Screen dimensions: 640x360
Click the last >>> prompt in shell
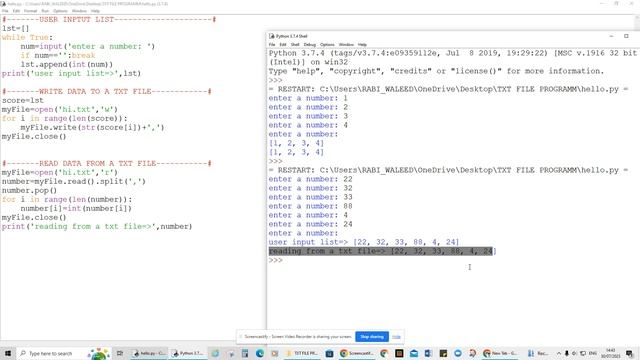(x=276, y=260)
